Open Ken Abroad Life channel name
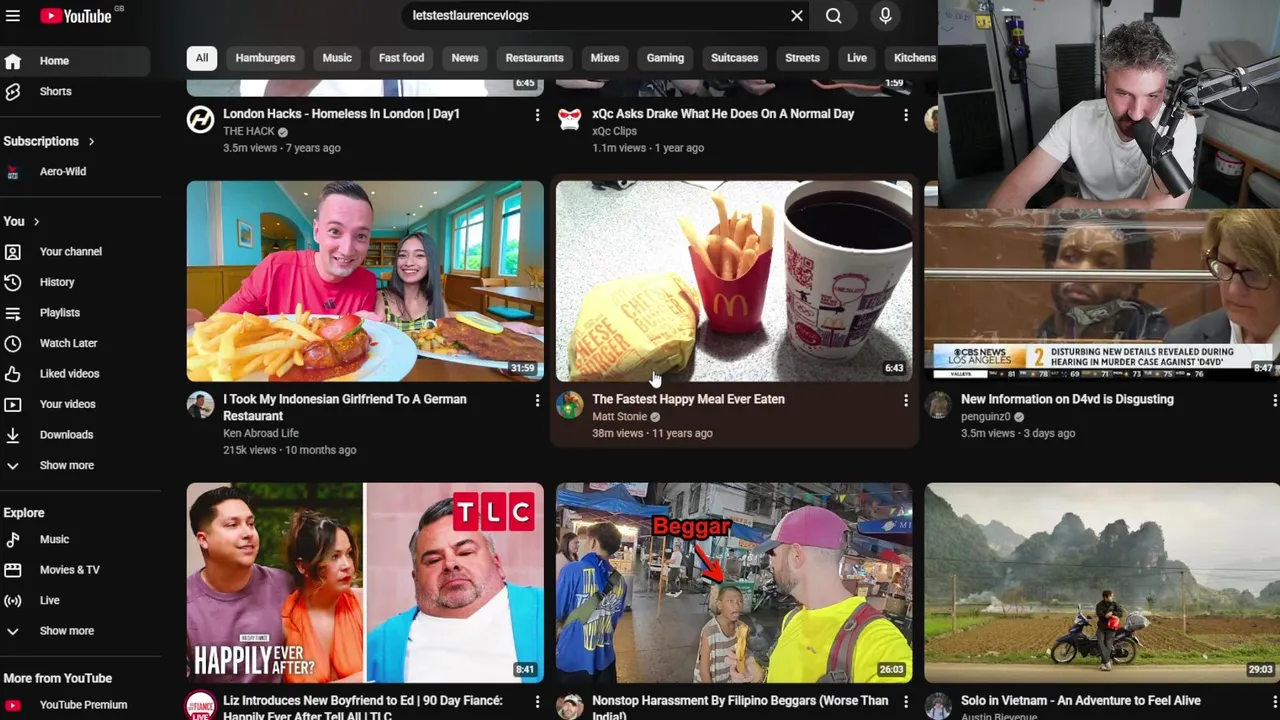Image resolution: width=1280 pixels, height=720 pixels. point(261,433)
